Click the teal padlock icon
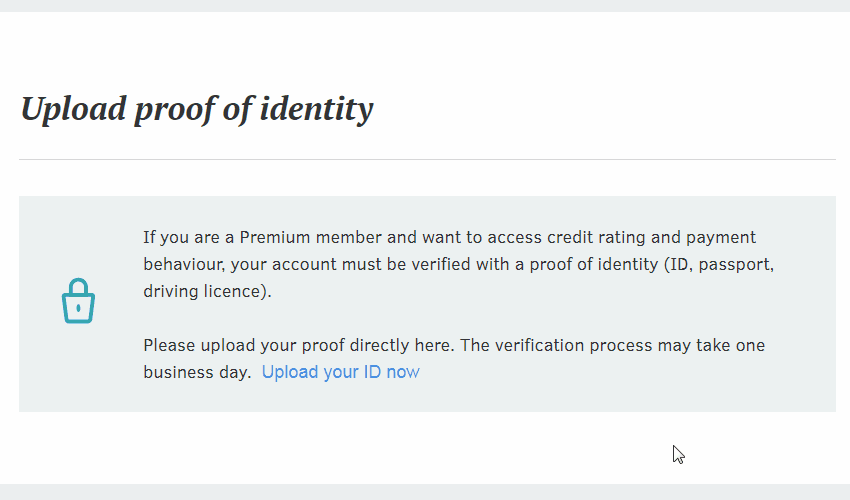850x500 pixels. [x=78, y=301]
